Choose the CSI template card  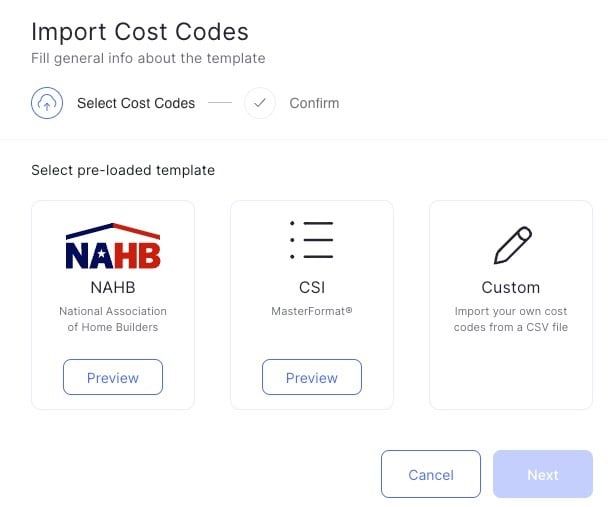(312, 305)
